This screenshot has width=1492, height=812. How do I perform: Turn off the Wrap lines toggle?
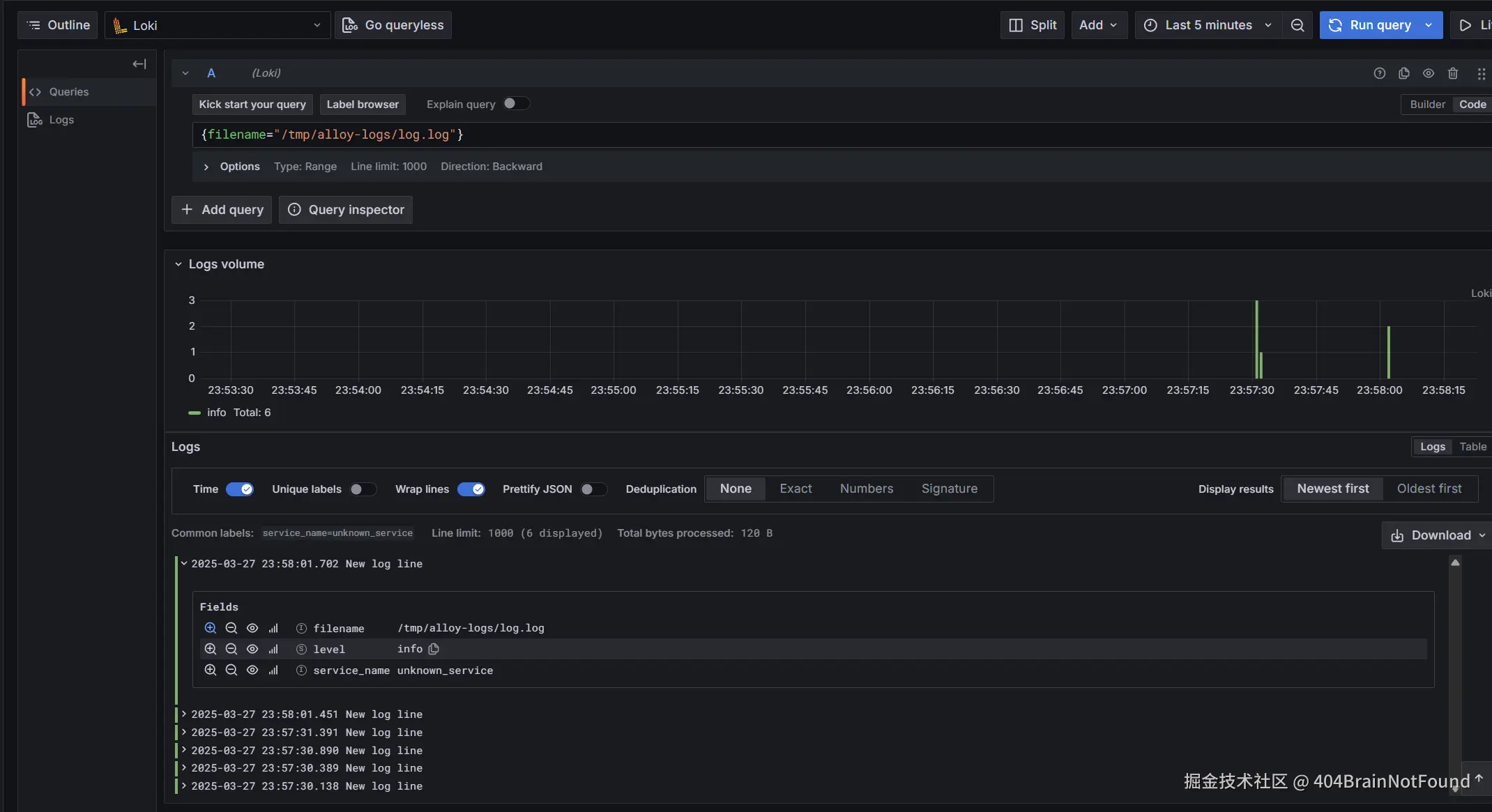tap(471, 489)
